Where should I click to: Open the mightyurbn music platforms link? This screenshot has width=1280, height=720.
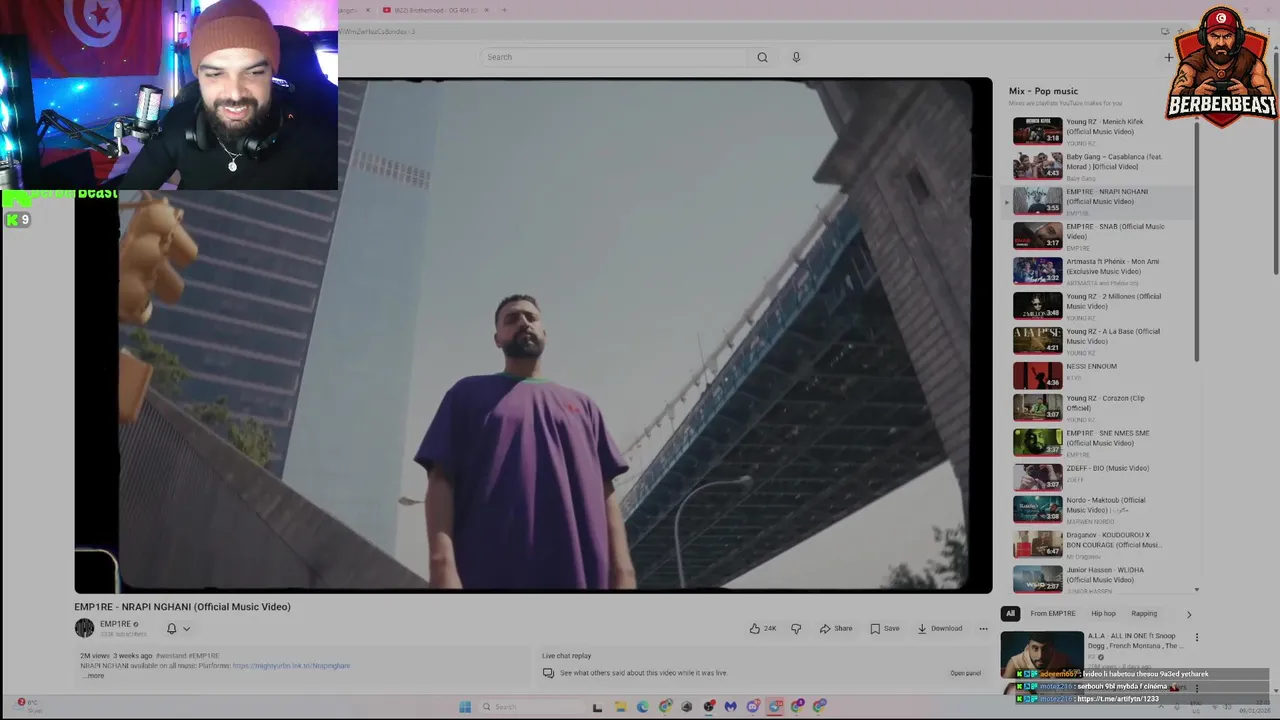tap(291, 666)
